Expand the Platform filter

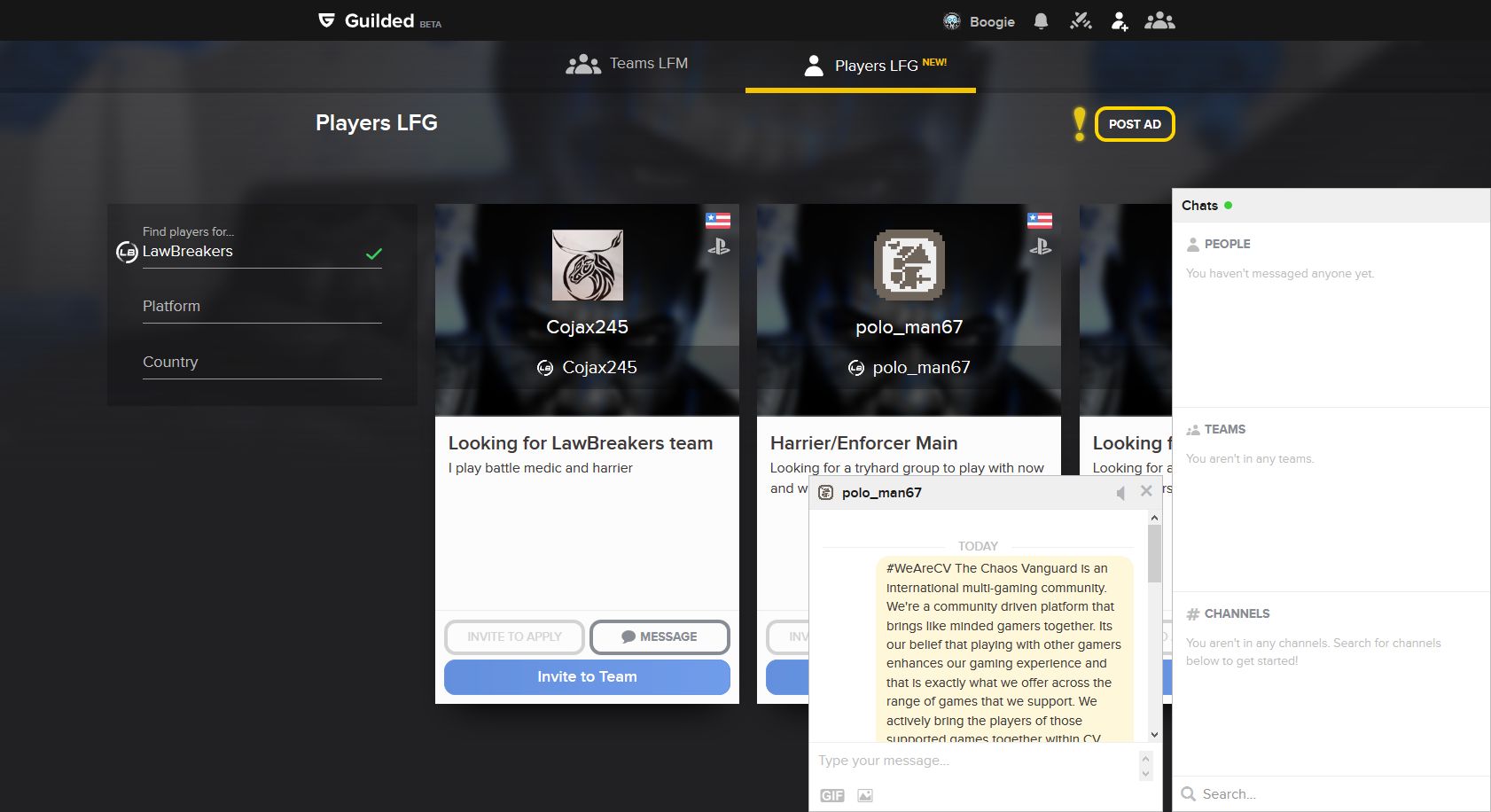[x=262, y=307]
